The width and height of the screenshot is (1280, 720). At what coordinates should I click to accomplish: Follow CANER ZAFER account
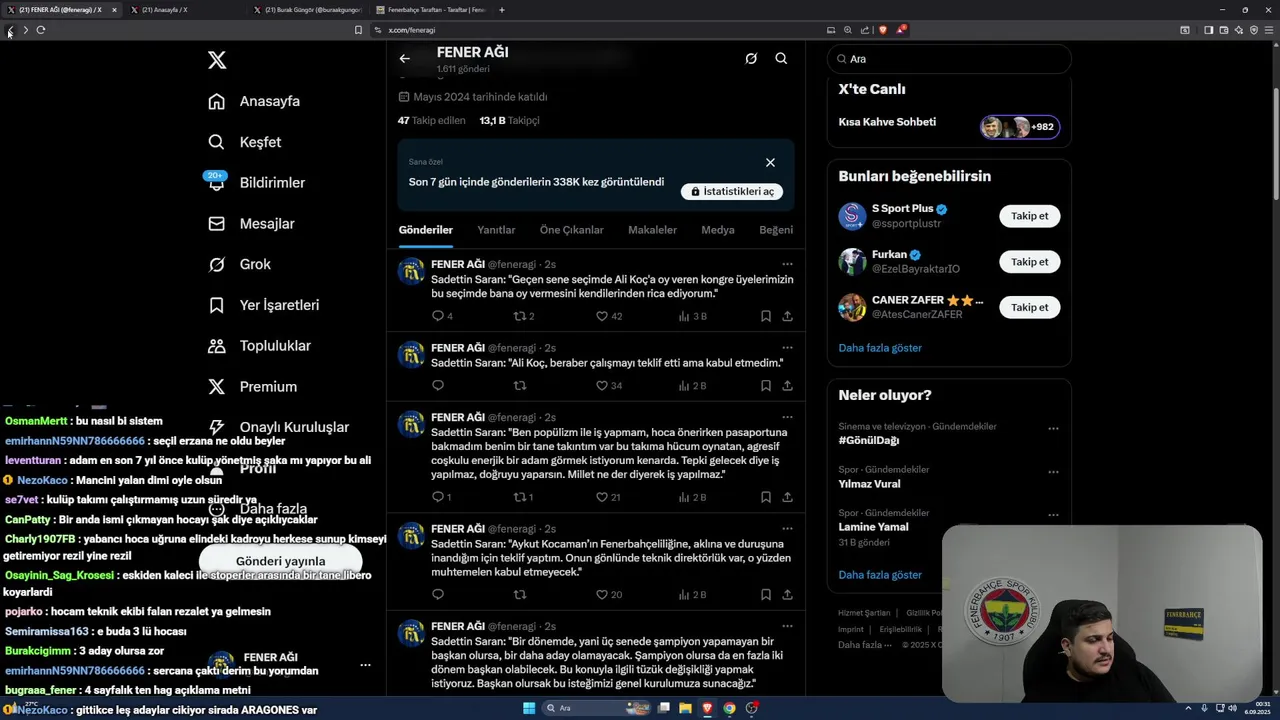(x=1029, y=307)
